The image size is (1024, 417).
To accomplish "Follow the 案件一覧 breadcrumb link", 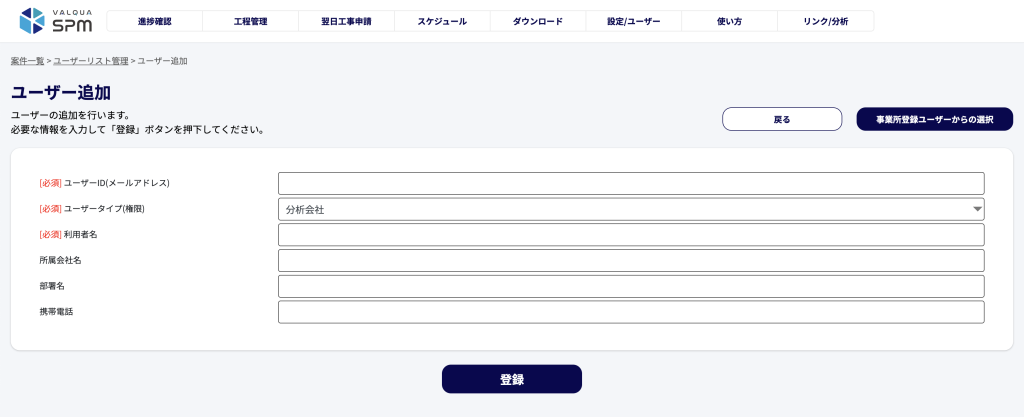I will click(x=27, y=61).
